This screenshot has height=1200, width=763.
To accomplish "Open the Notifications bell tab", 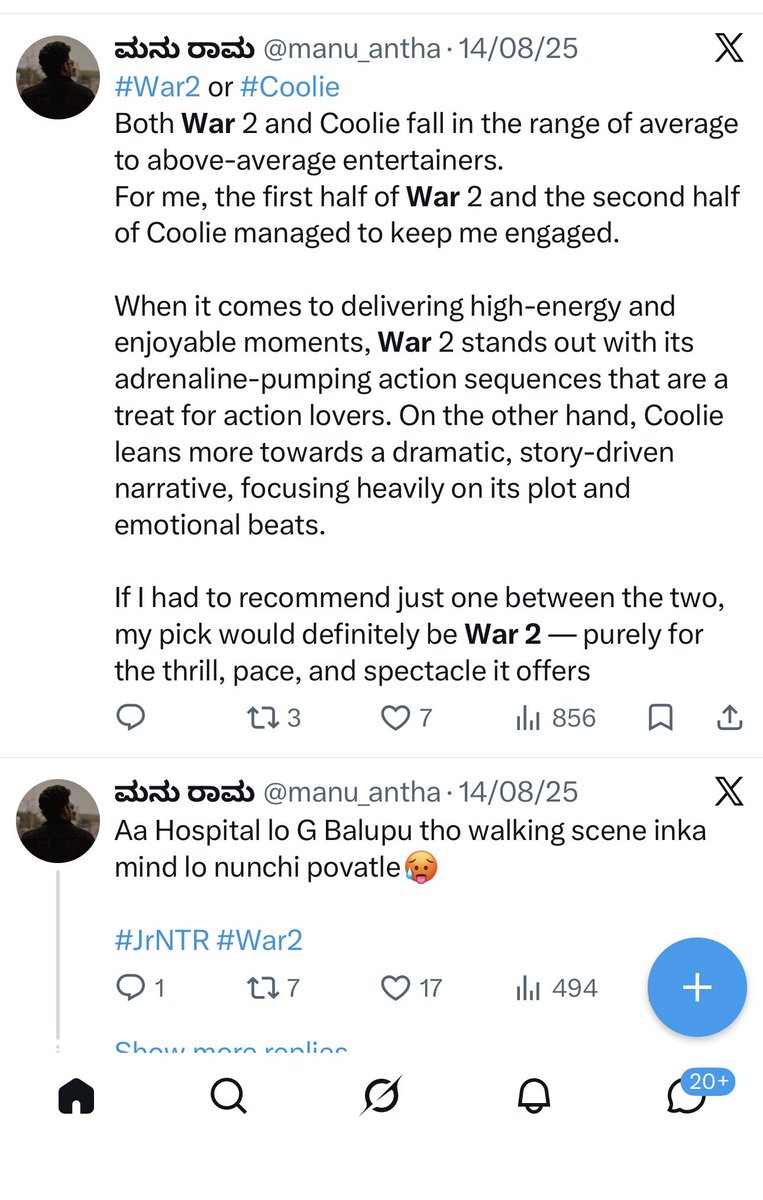I will [534, 1097].
